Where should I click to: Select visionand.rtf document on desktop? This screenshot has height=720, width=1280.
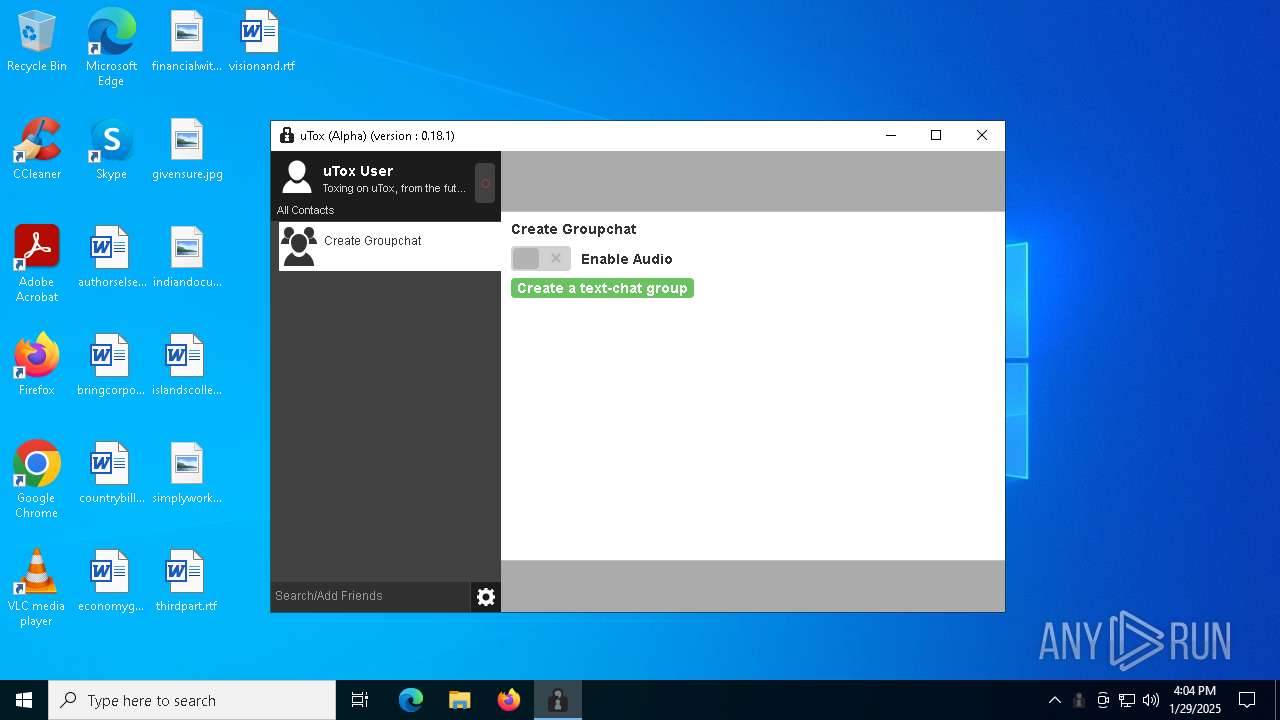(x=261, y=42)
